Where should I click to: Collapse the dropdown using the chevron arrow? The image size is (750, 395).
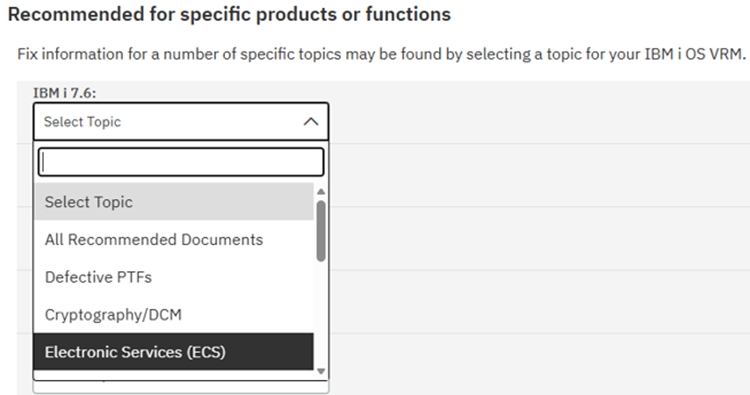pos(310,121)
